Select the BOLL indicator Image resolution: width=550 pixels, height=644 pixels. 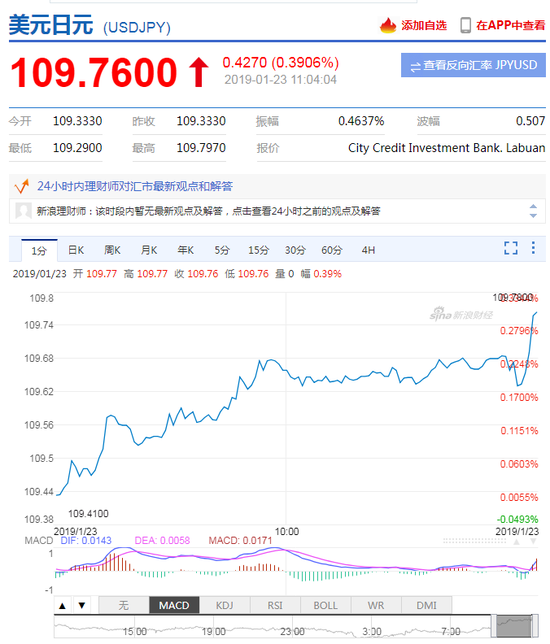pyautogui.click(x=326, y=605)
